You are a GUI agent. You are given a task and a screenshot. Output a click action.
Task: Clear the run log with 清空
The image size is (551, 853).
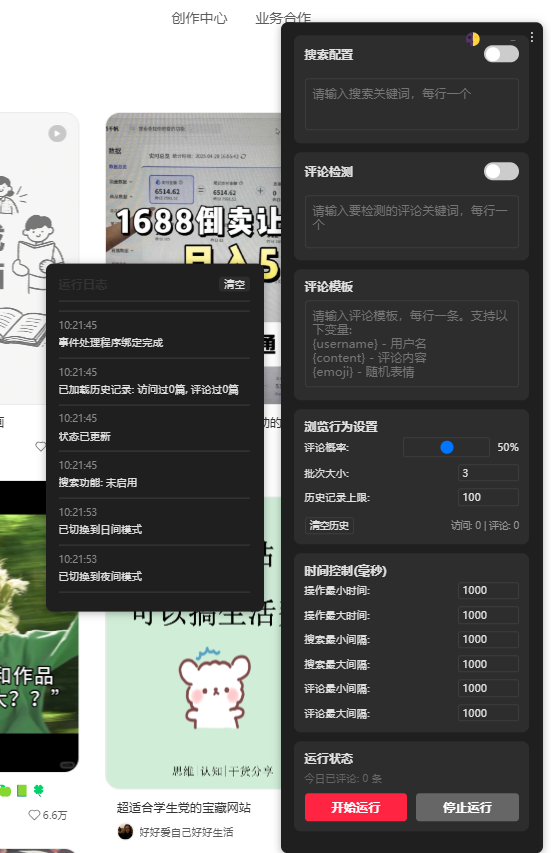(x=234, y=284)
